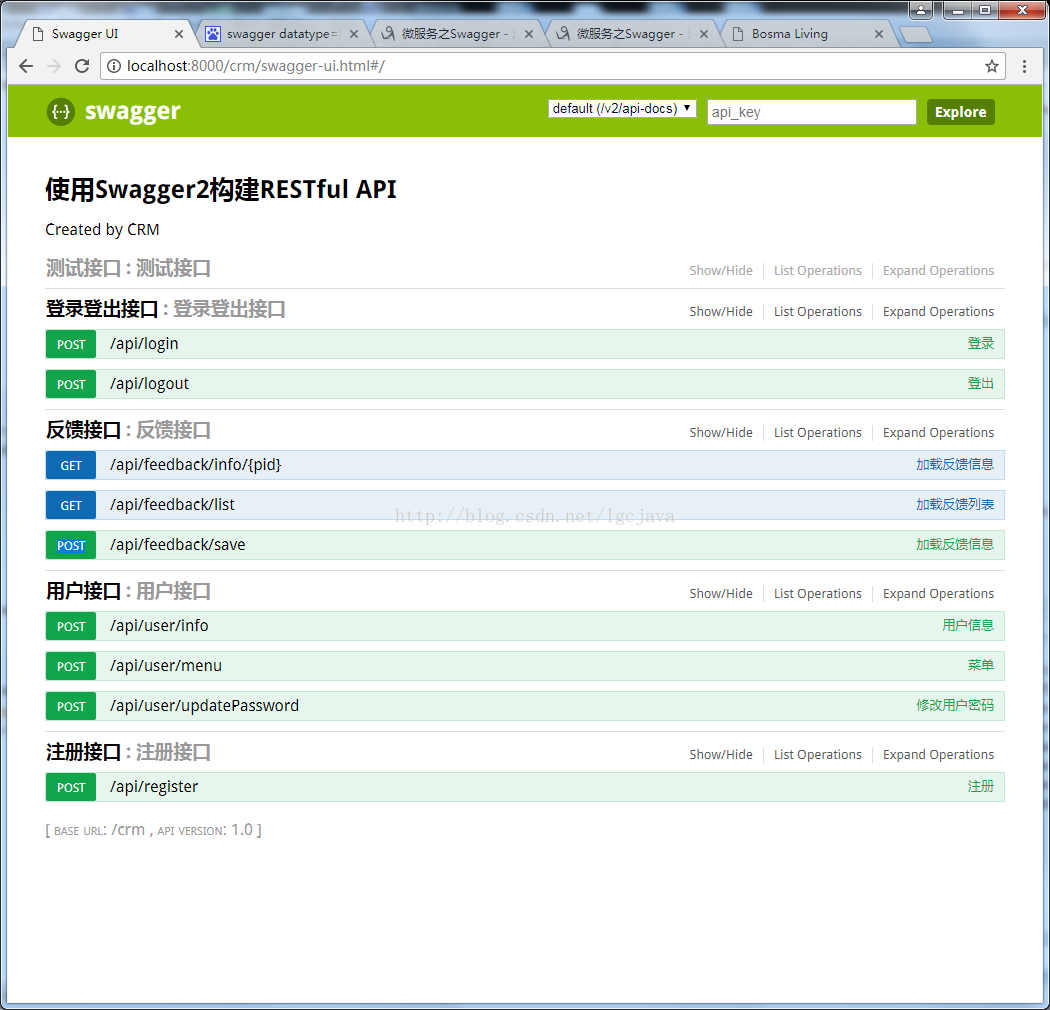Screen dimensions: 1050x1010
Task: Open POST /api/user/updatePassword operation
Action: click(525, 707)
